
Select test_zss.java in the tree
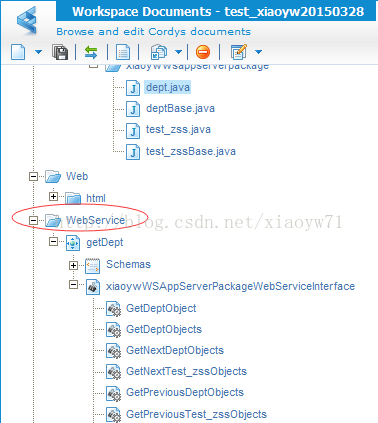[x=178, y=129]
